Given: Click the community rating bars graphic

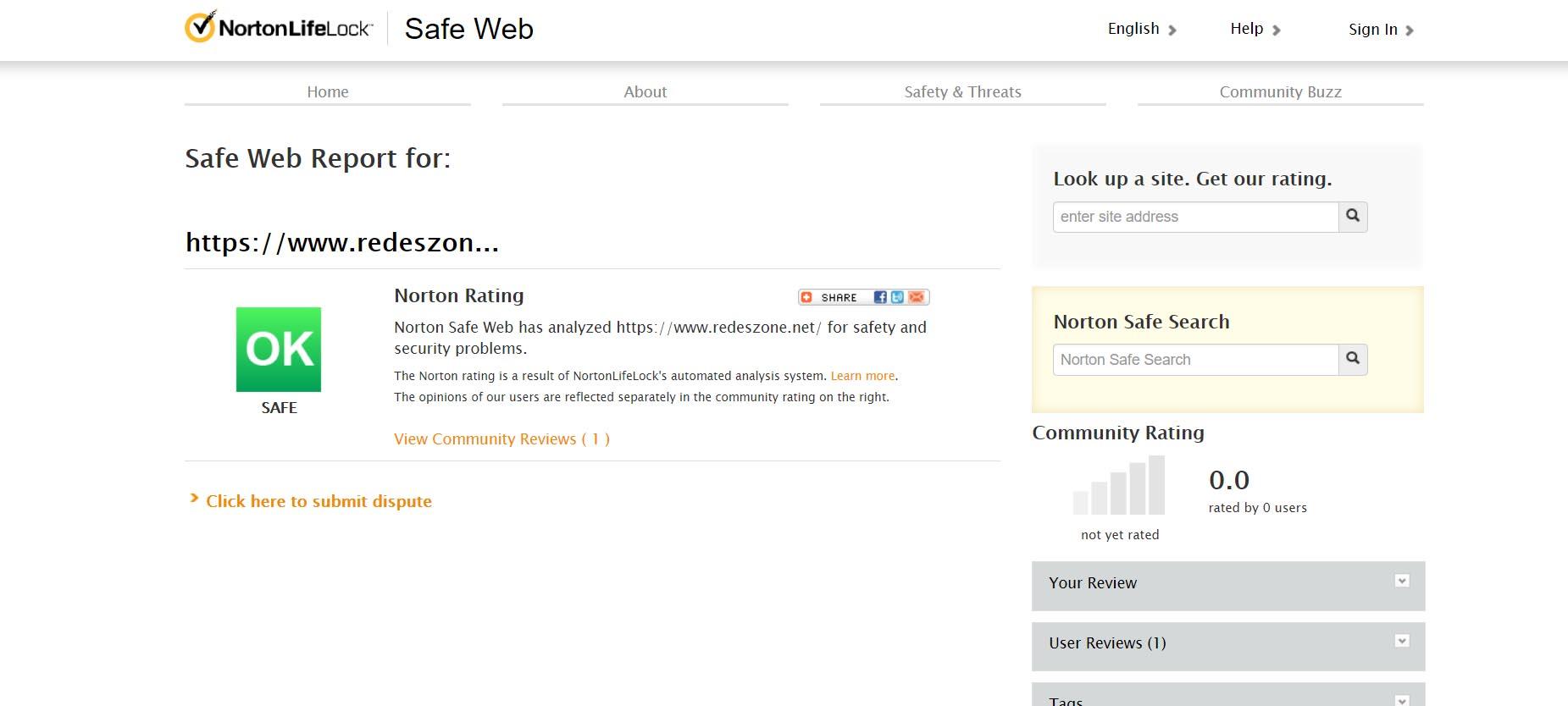Looking at the screenshot, I should [1119, 485].
